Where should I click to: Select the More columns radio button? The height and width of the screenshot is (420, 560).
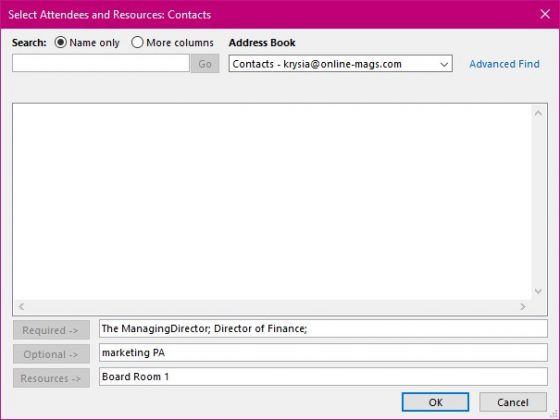coord(137,42)
